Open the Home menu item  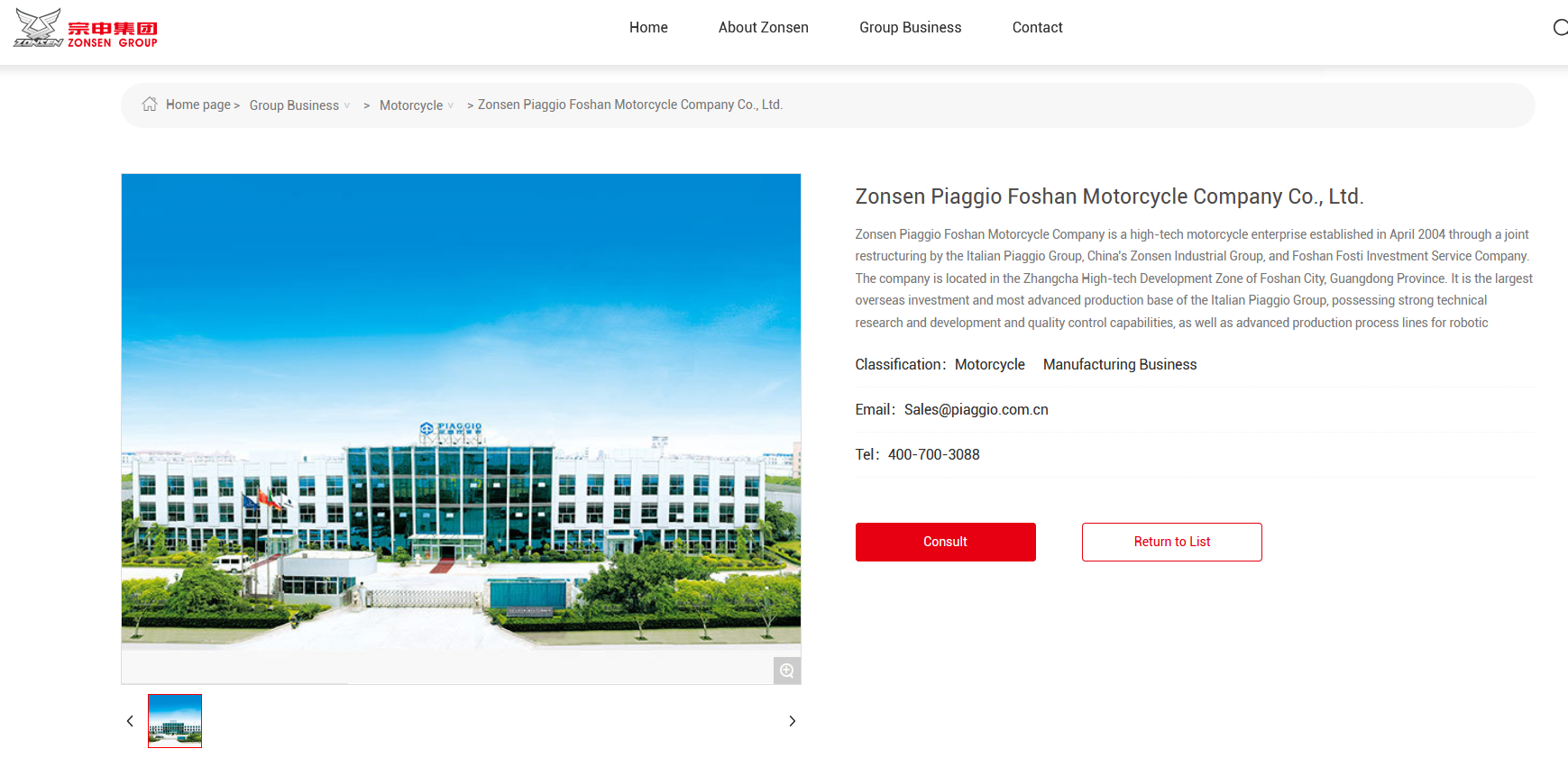click(648, 27)
